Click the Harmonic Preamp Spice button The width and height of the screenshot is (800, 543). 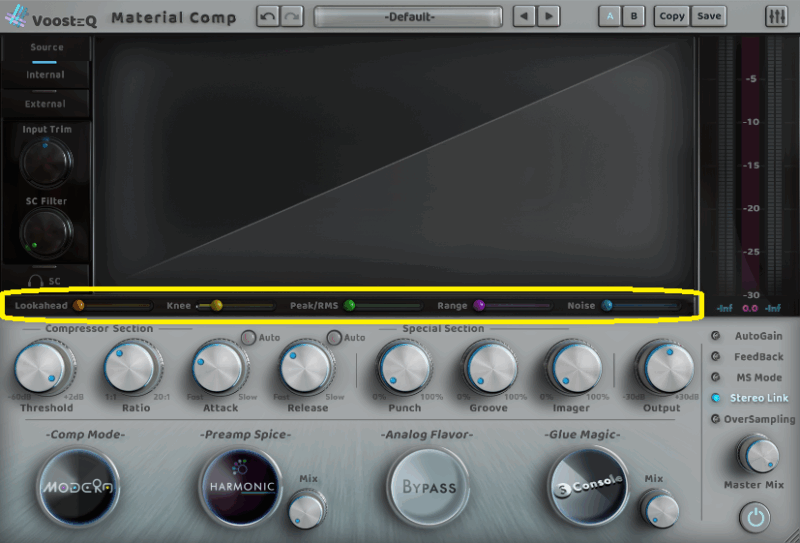coord(240,487)
